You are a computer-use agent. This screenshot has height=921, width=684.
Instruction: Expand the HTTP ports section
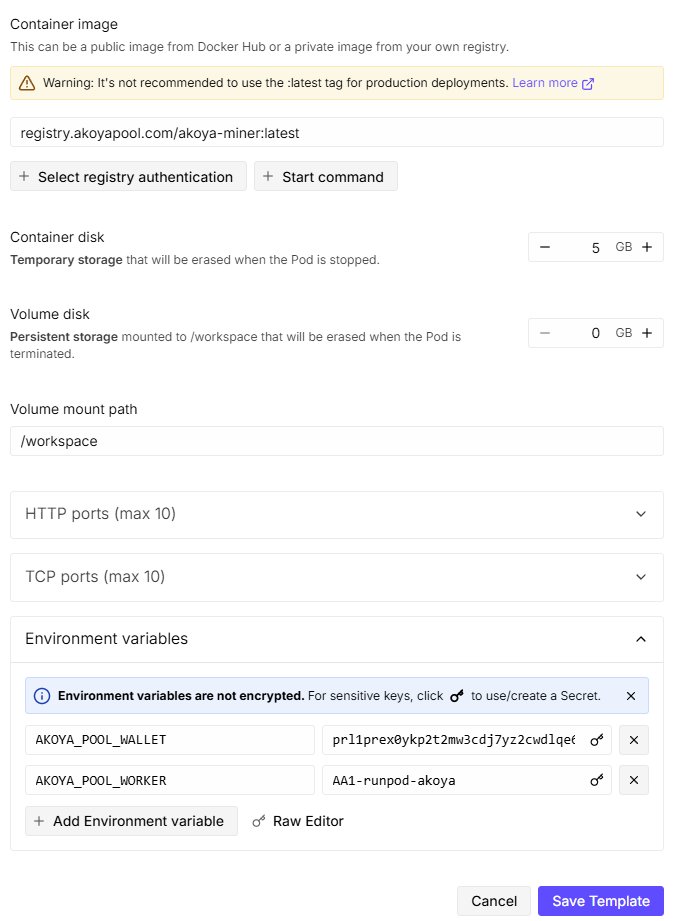337,515
